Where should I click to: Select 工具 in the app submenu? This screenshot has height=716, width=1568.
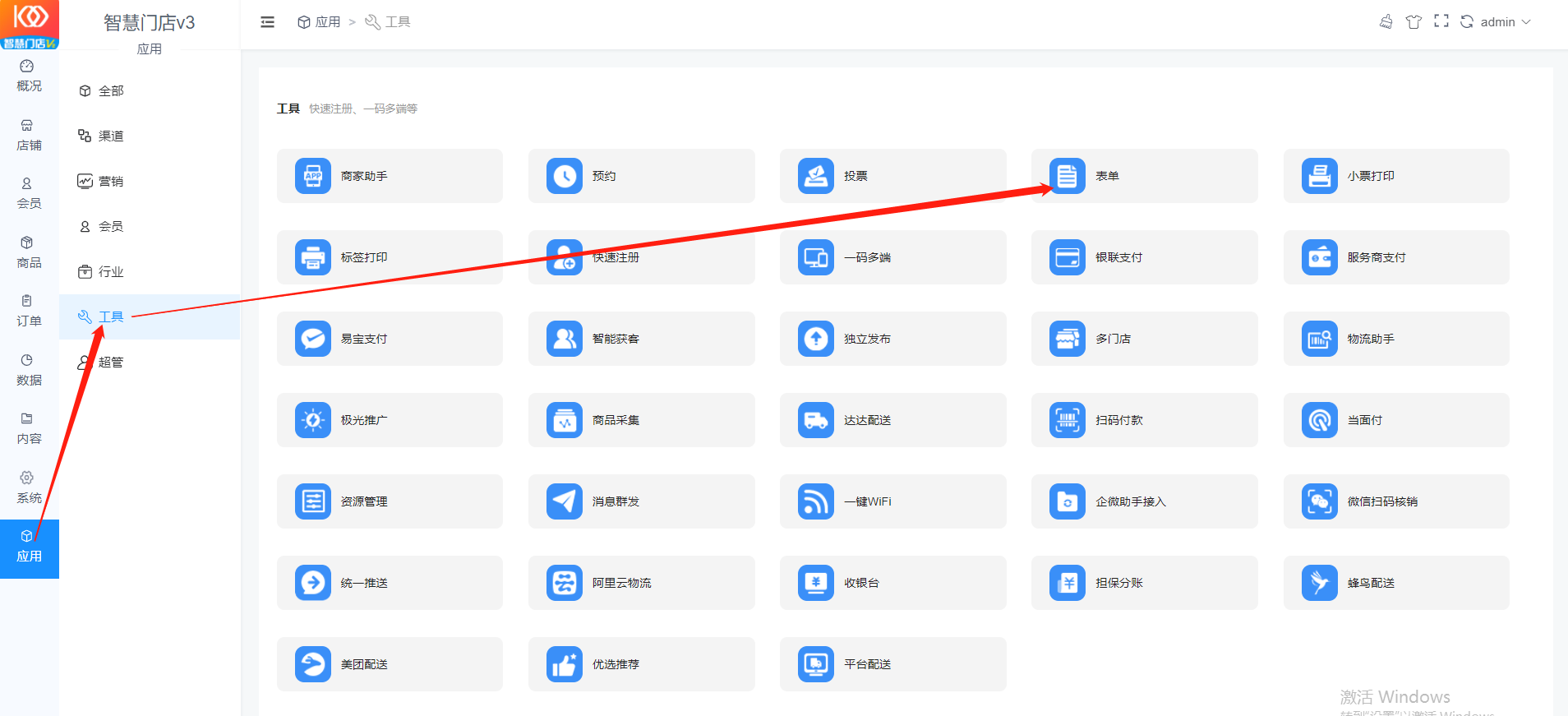coord(150,317)
